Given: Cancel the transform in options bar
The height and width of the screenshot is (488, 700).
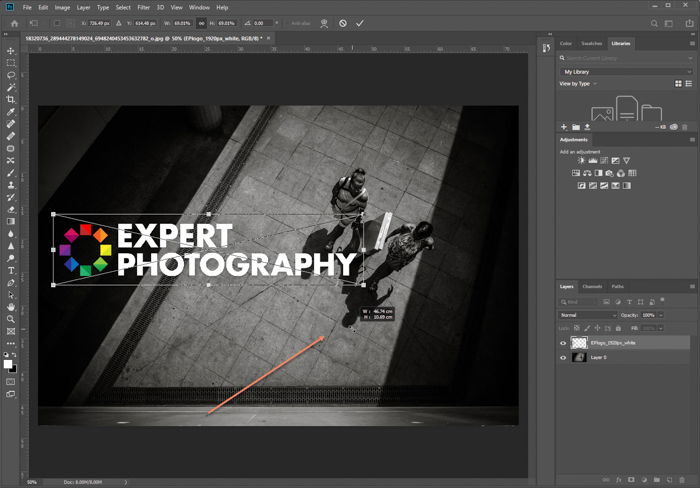Looking at the screenshot, I should (342, 23).
